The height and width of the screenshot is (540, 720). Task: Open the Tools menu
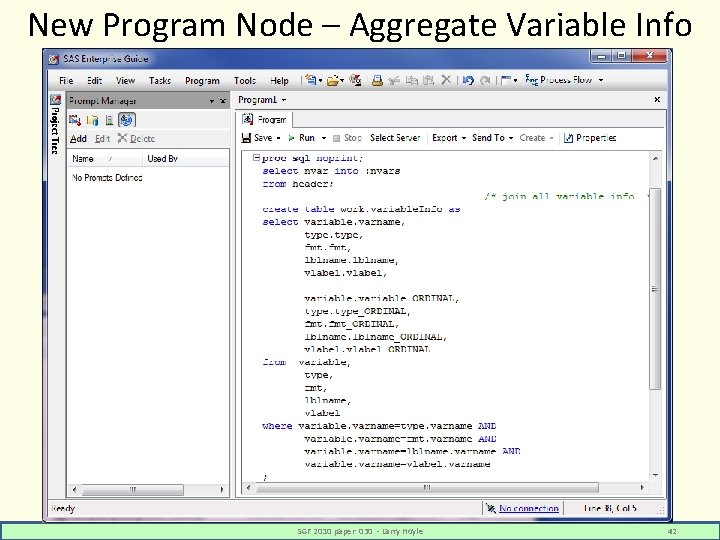click(245, 80)
